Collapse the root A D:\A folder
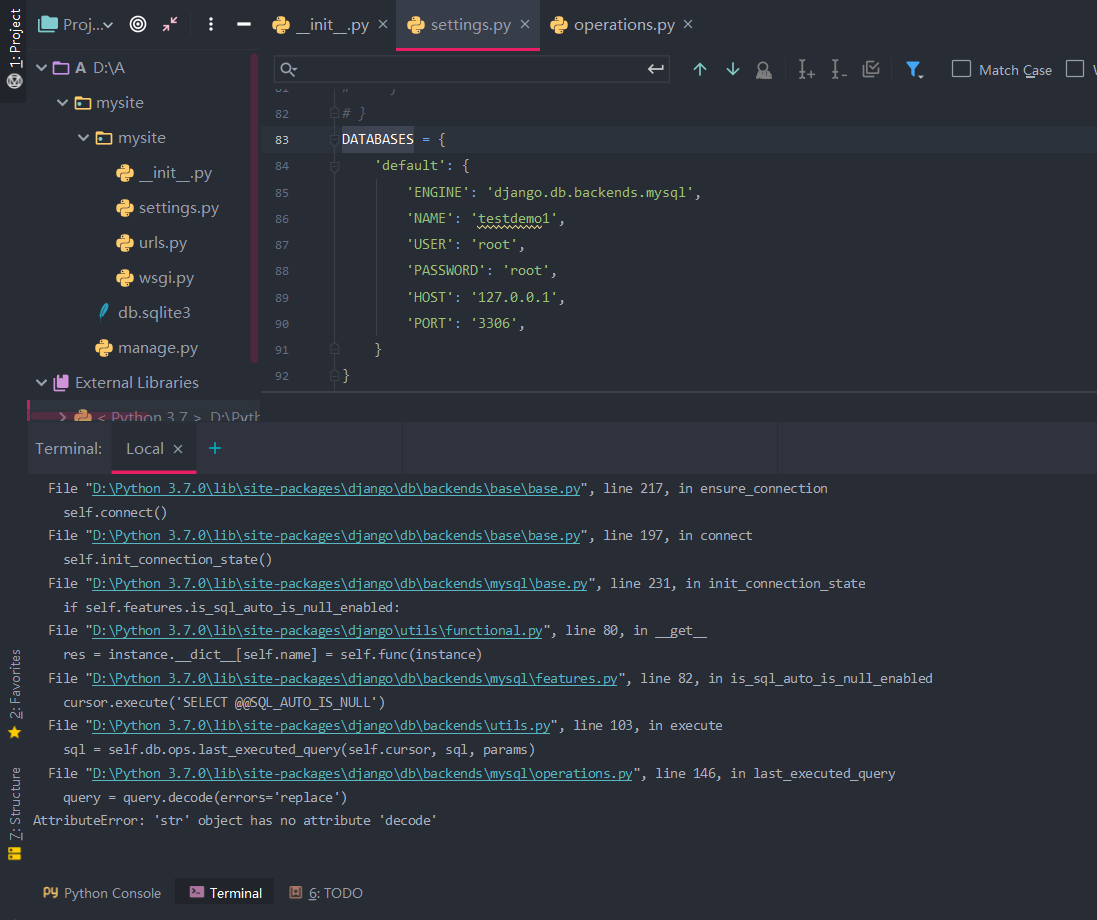Viewport: 1097px width, 920px height. 41,68
